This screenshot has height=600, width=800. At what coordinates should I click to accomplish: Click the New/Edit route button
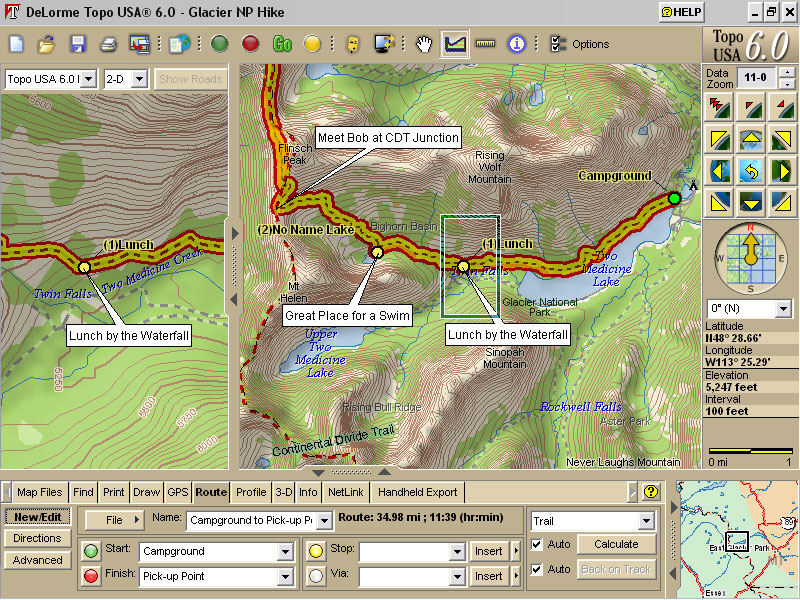(38, 517)
